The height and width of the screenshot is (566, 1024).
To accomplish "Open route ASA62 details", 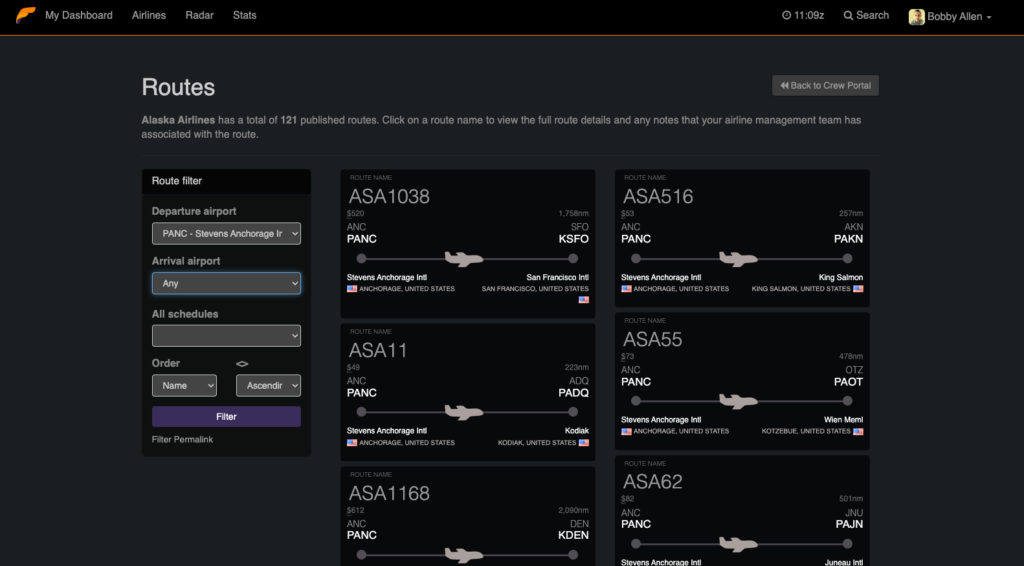I will click(652, 482).
